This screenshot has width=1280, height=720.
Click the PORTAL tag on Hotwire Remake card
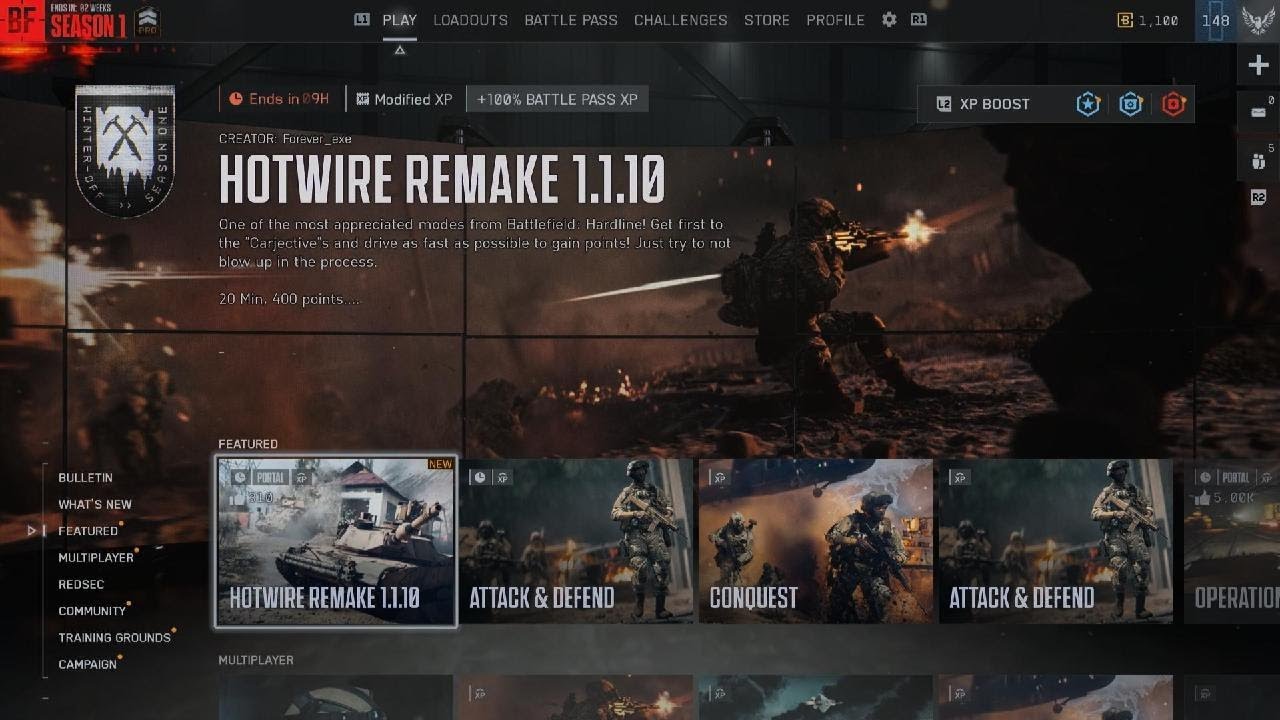click(x=270, y=478)
